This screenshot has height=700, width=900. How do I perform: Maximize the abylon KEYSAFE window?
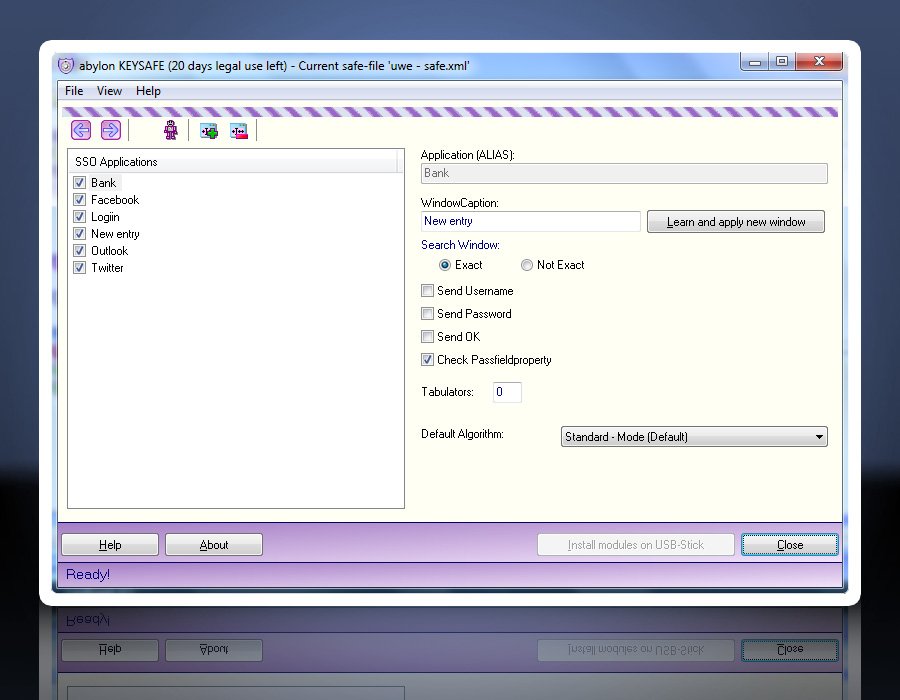782,62
